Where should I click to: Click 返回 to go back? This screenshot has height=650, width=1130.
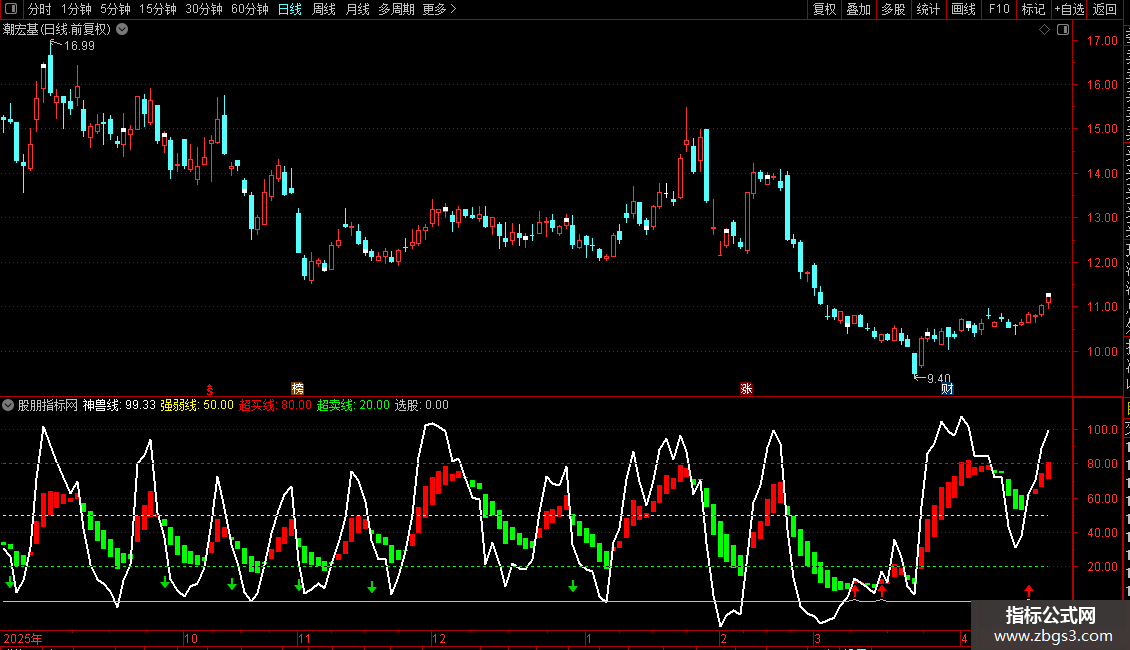click(1105, 9)
